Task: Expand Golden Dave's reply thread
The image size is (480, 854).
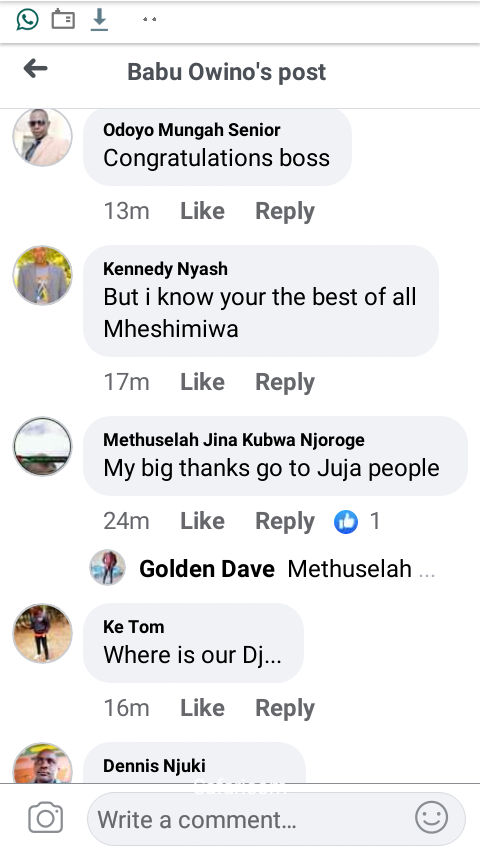Action: [263, 569]
